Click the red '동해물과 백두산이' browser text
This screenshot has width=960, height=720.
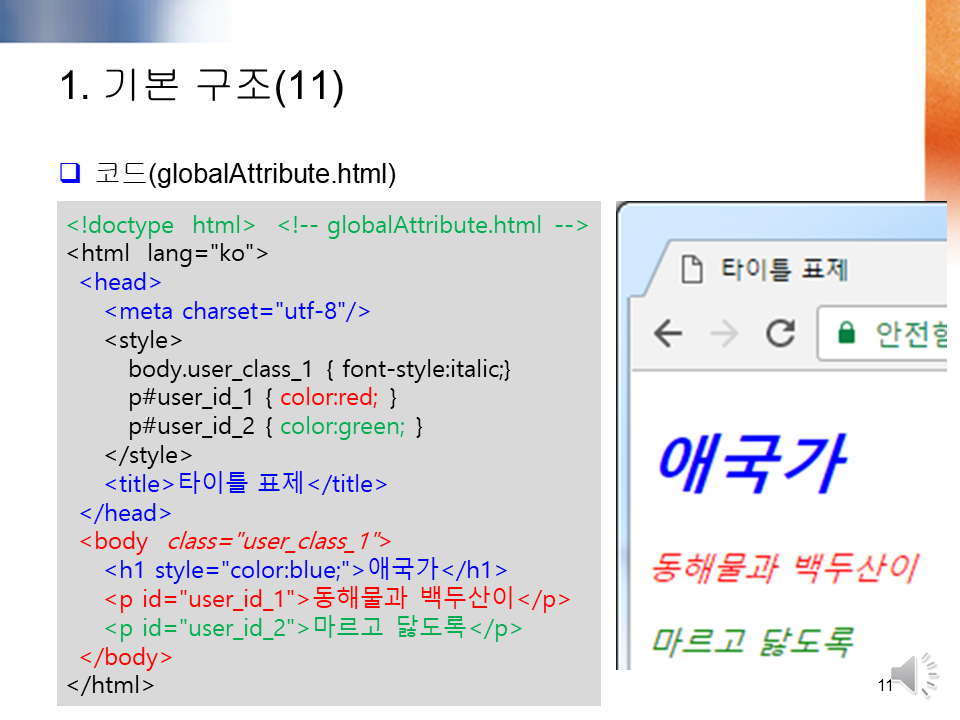click(785, 568)
